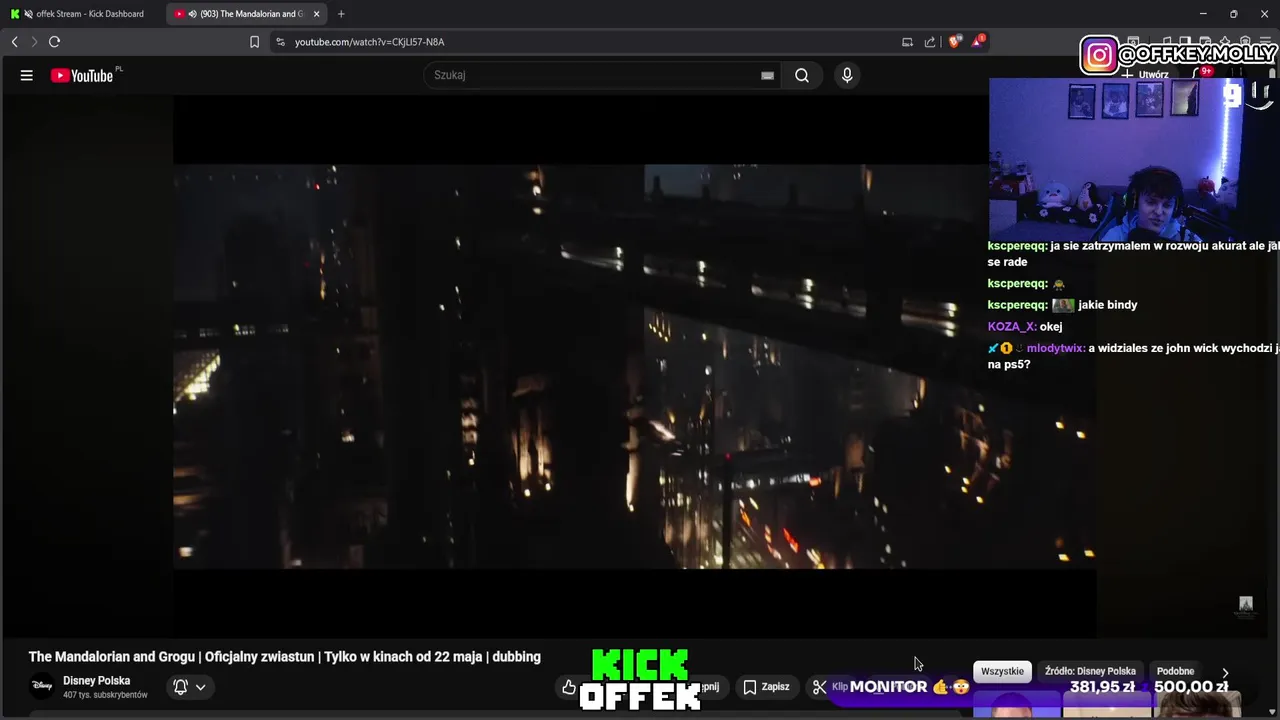This screenshot has height=720, width=1280.
Task: Click the youtube.com URL in the address bar
Action: tap(369, 42)
